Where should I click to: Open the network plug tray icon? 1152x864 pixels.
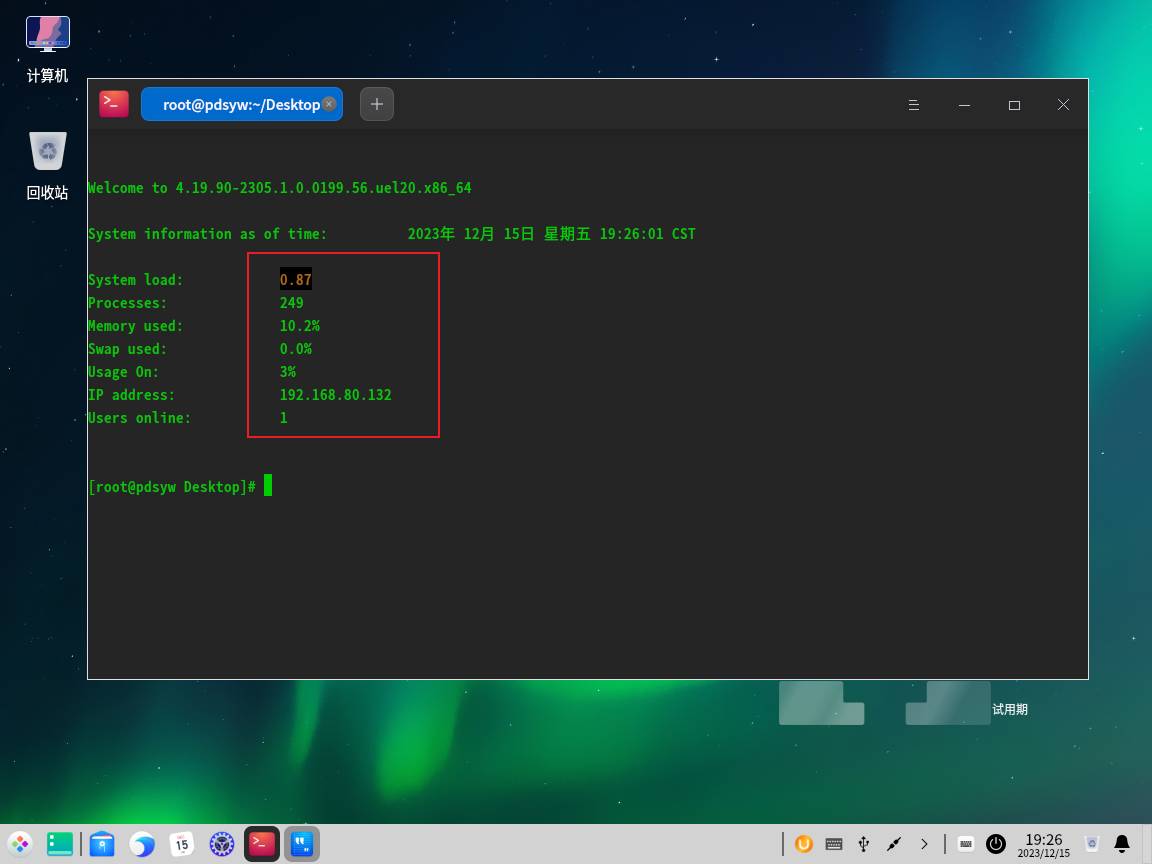pyautogui.click(x=894, y=844)
